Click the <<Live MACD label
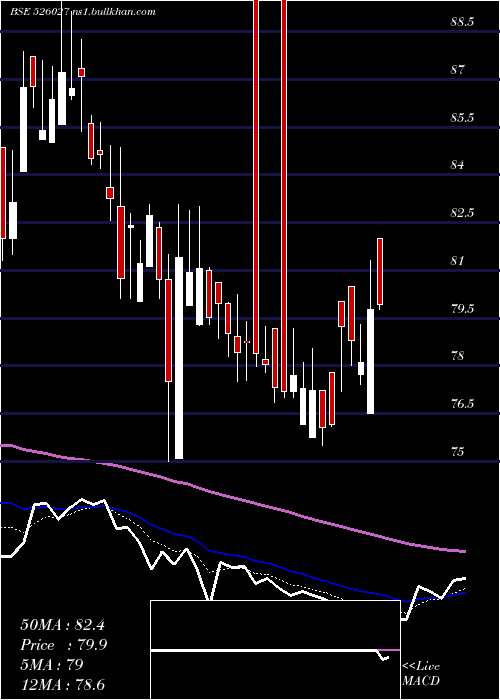 [x=421, y=673]
